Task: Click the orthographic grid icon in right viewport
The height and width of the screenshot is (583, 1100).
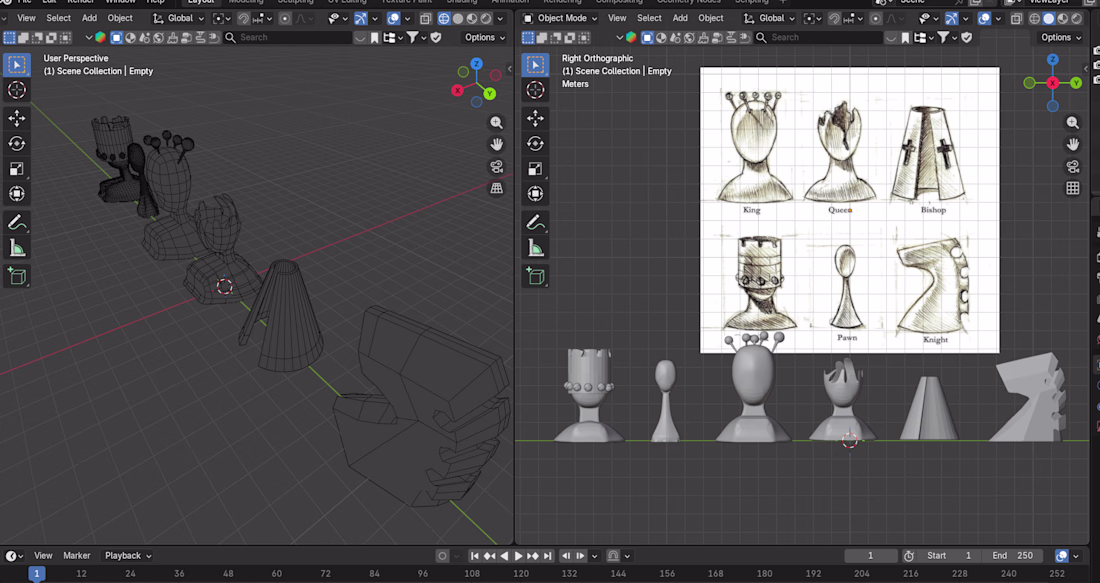Action: click(1073, 188)
